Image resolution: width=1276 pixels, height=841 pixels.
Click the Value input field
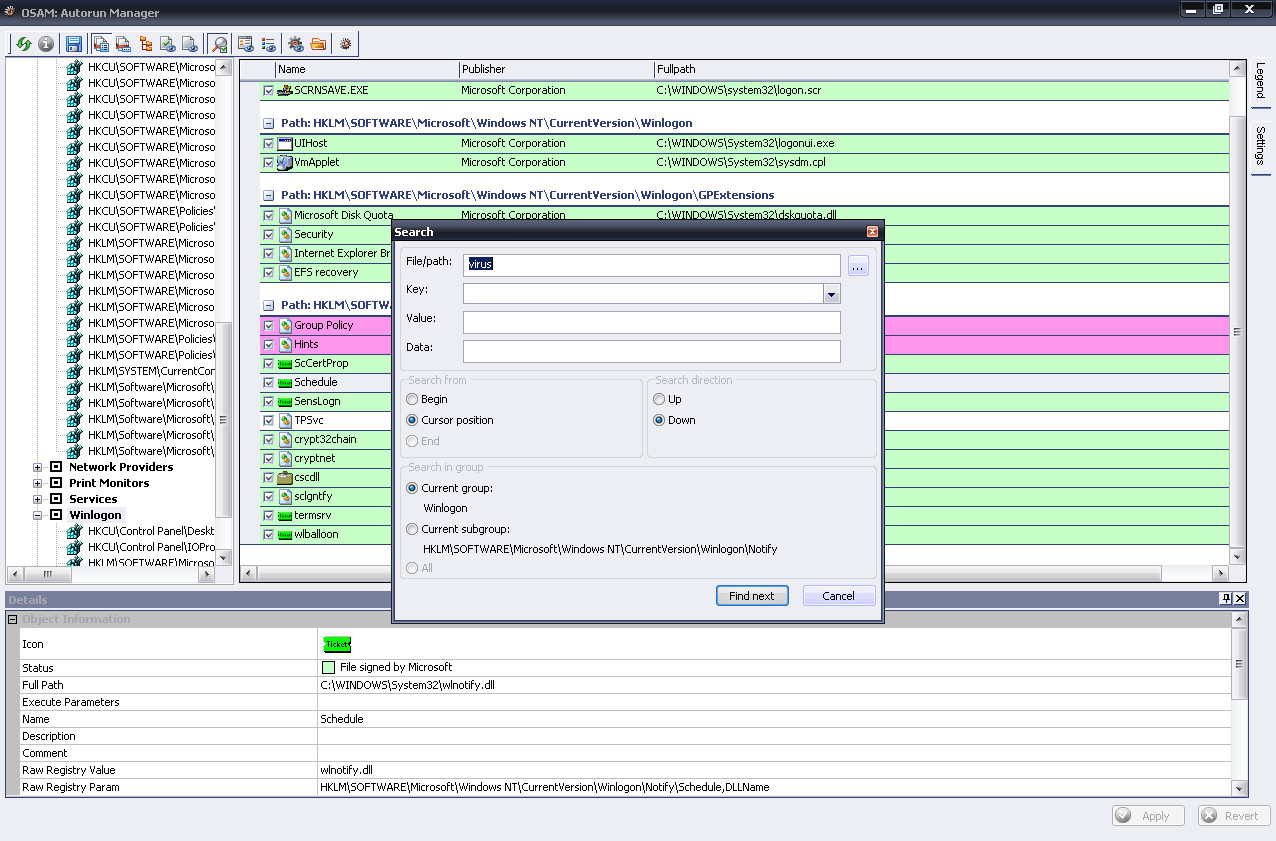(x=651, y=323)
